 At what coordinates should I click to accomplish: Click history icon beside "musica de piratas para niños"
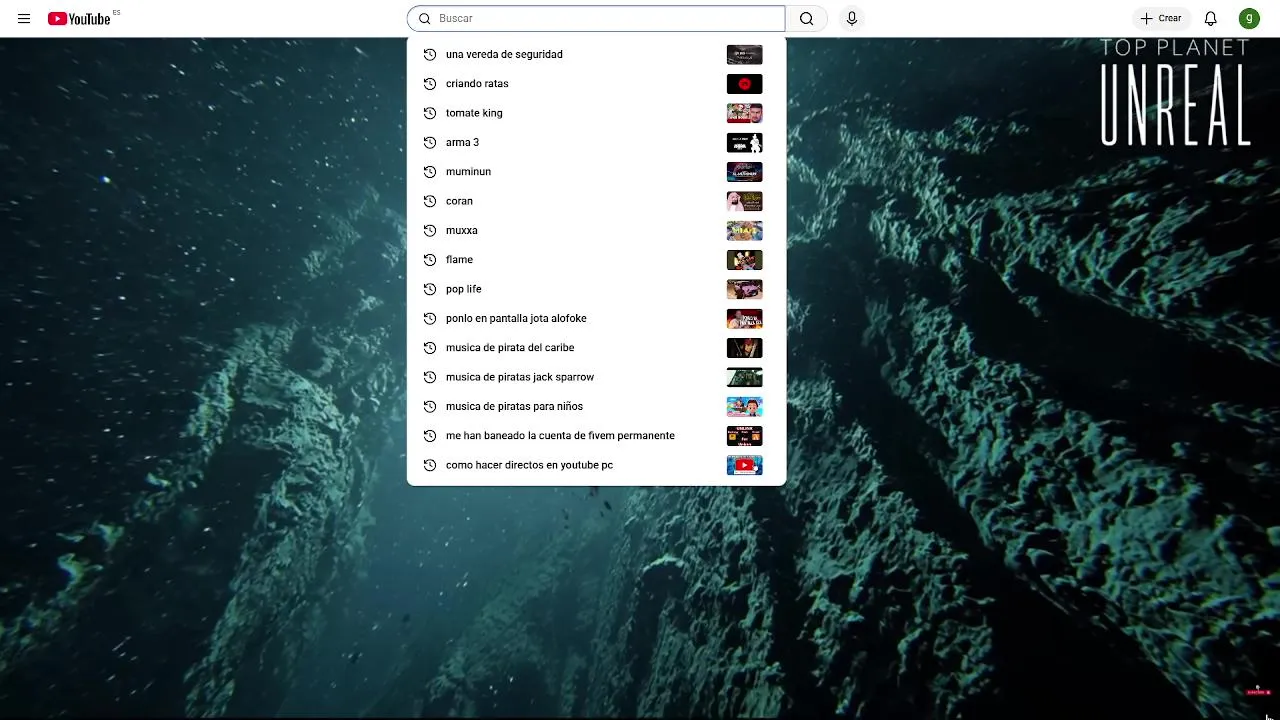tap(430, 406)
